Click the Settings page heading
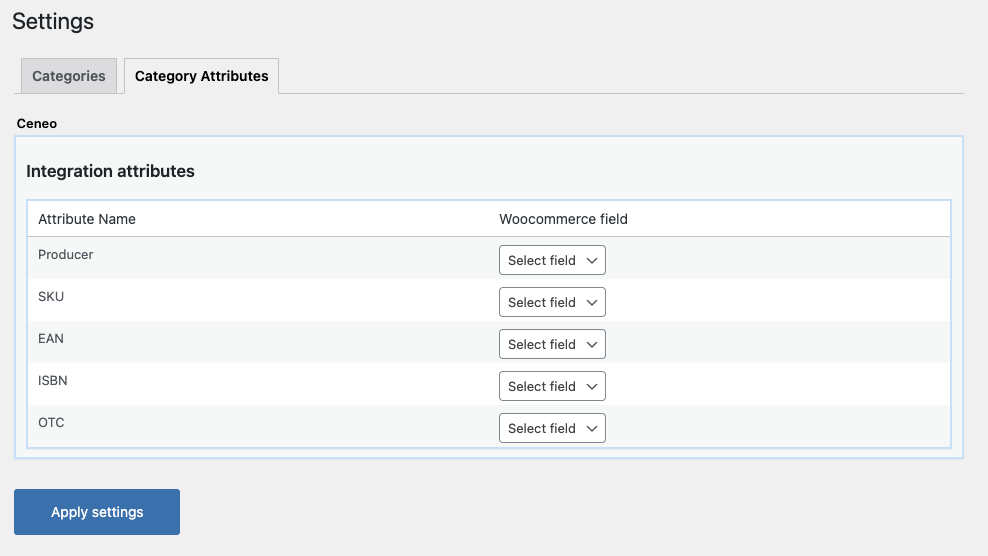The height and width of the screenshot is (556, 988). point(53,21)
